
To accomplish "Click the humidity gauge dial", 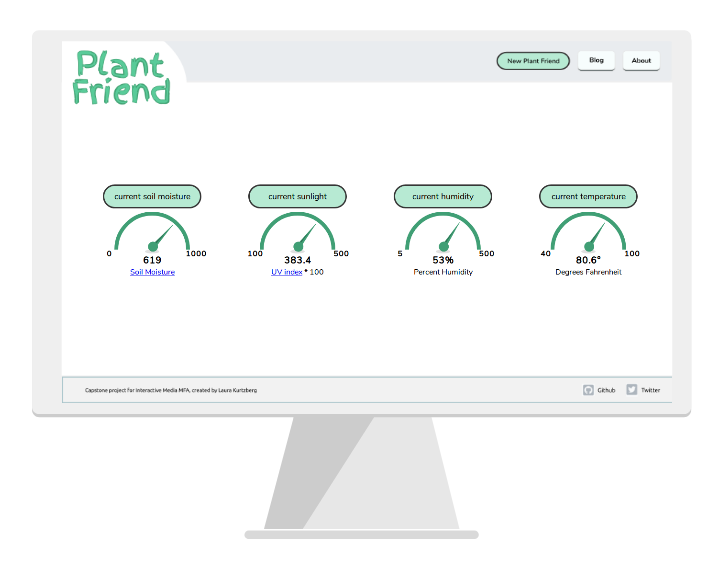I will (443, 235).
